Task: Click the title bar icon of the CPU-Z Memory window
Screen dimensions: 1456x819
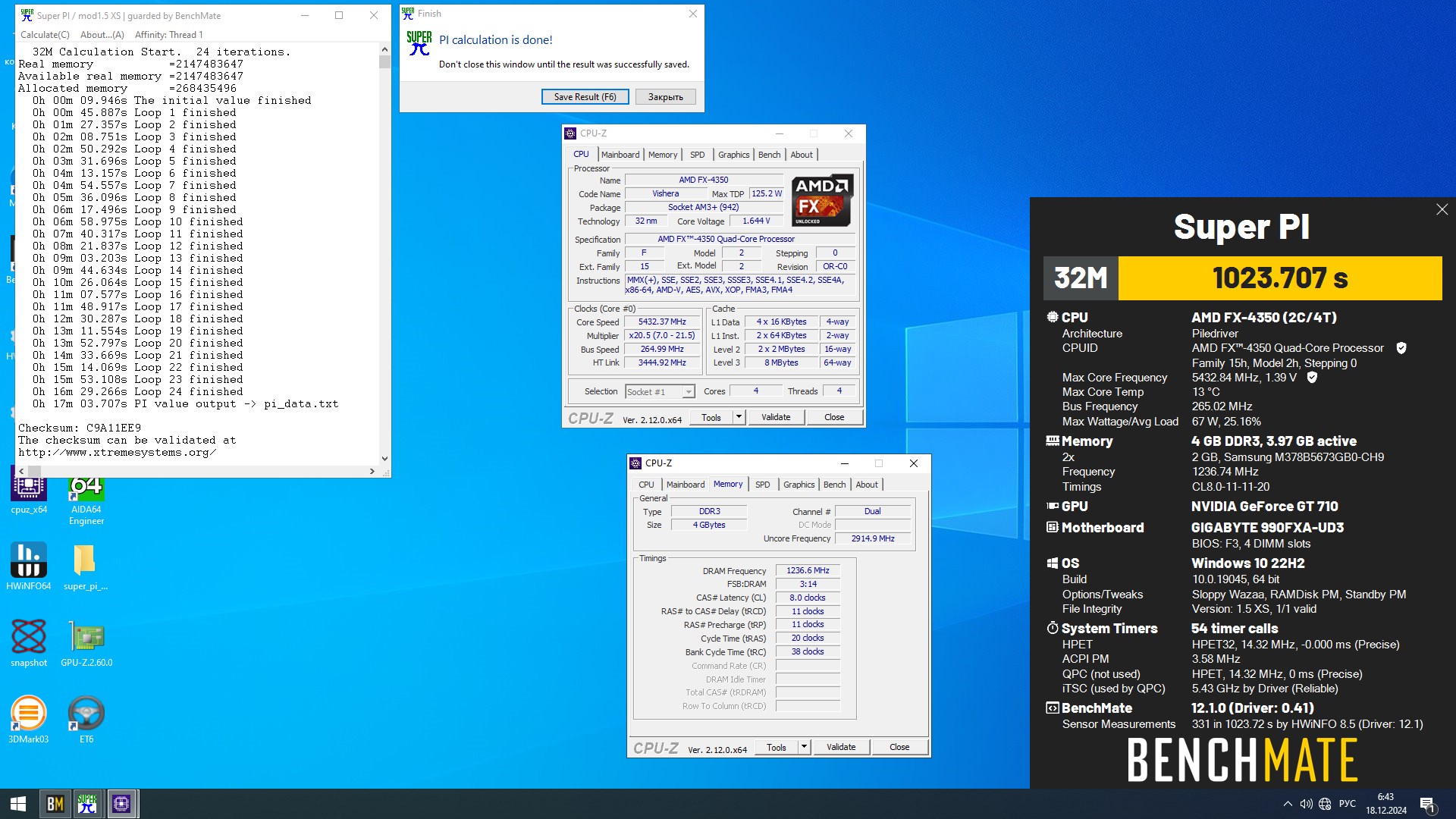Action: [635, 463]
